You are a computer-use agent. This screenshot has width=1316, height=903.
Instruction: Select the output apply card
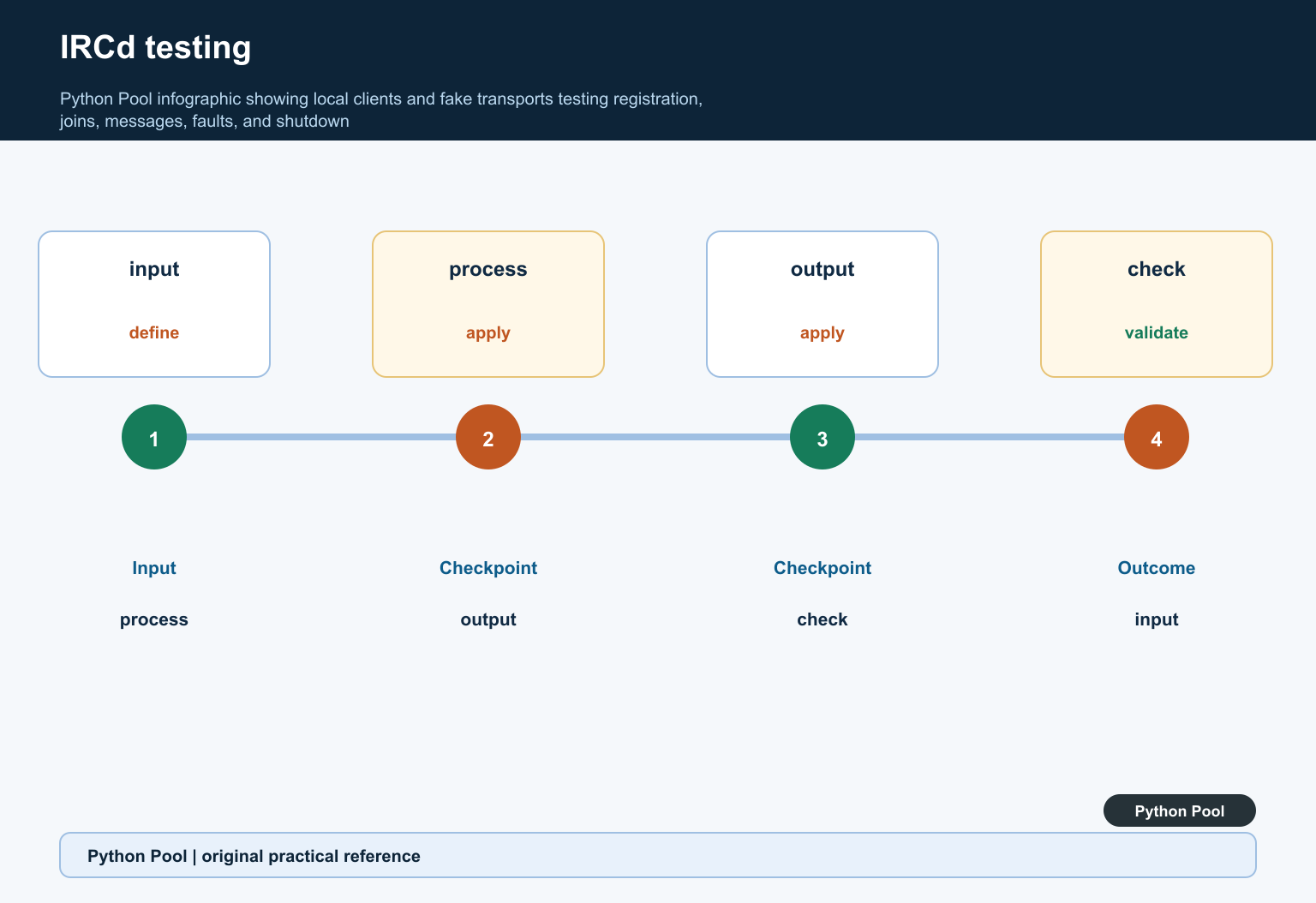[822, 304]
